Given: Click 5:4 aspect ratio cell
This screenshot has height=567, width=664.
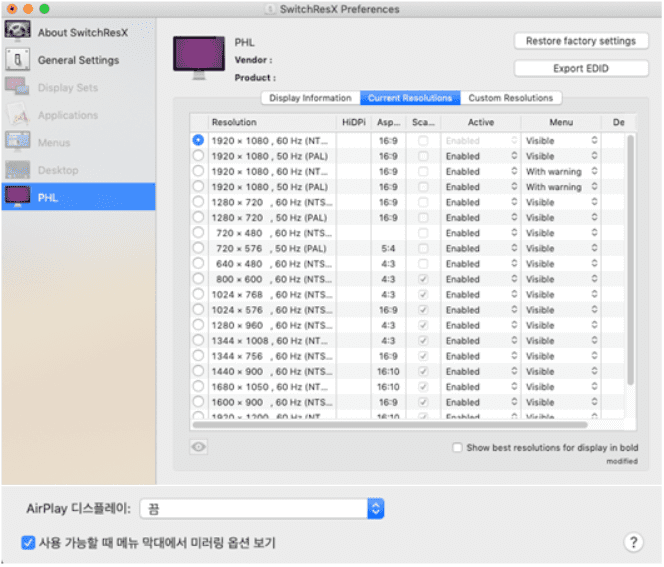Looking at the screenshot, I should (x=388, y=248).
